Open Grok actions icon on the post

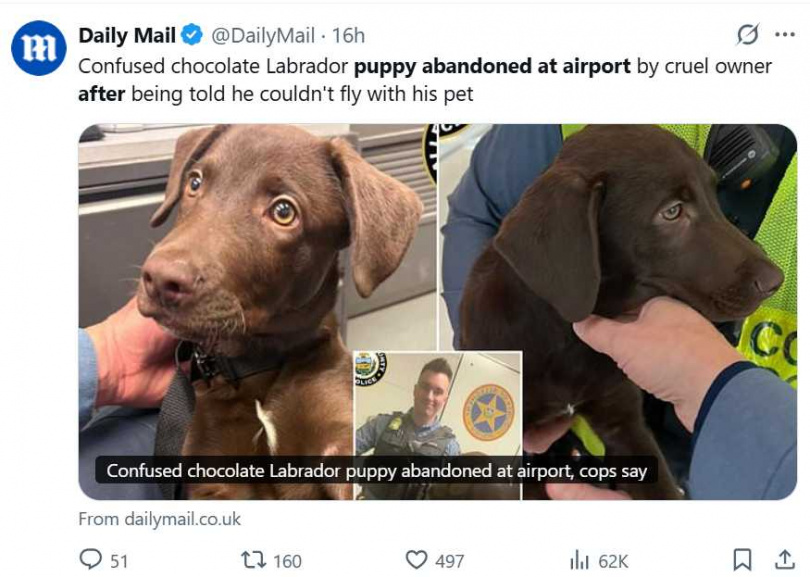tap(747, 35)
